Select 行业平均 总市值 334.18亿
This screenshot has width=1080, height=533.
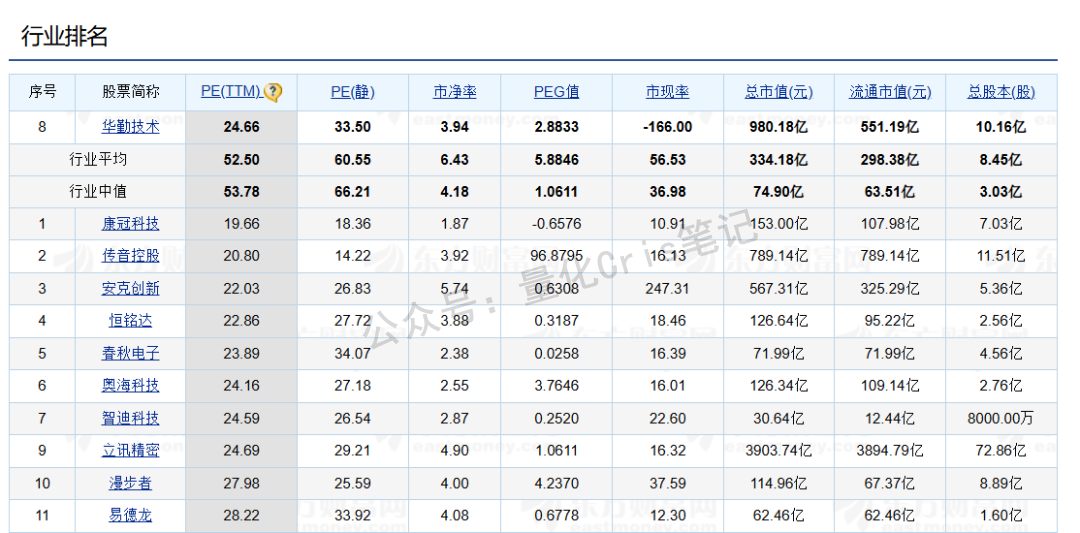pyautogui.click(x=778, y=160)
